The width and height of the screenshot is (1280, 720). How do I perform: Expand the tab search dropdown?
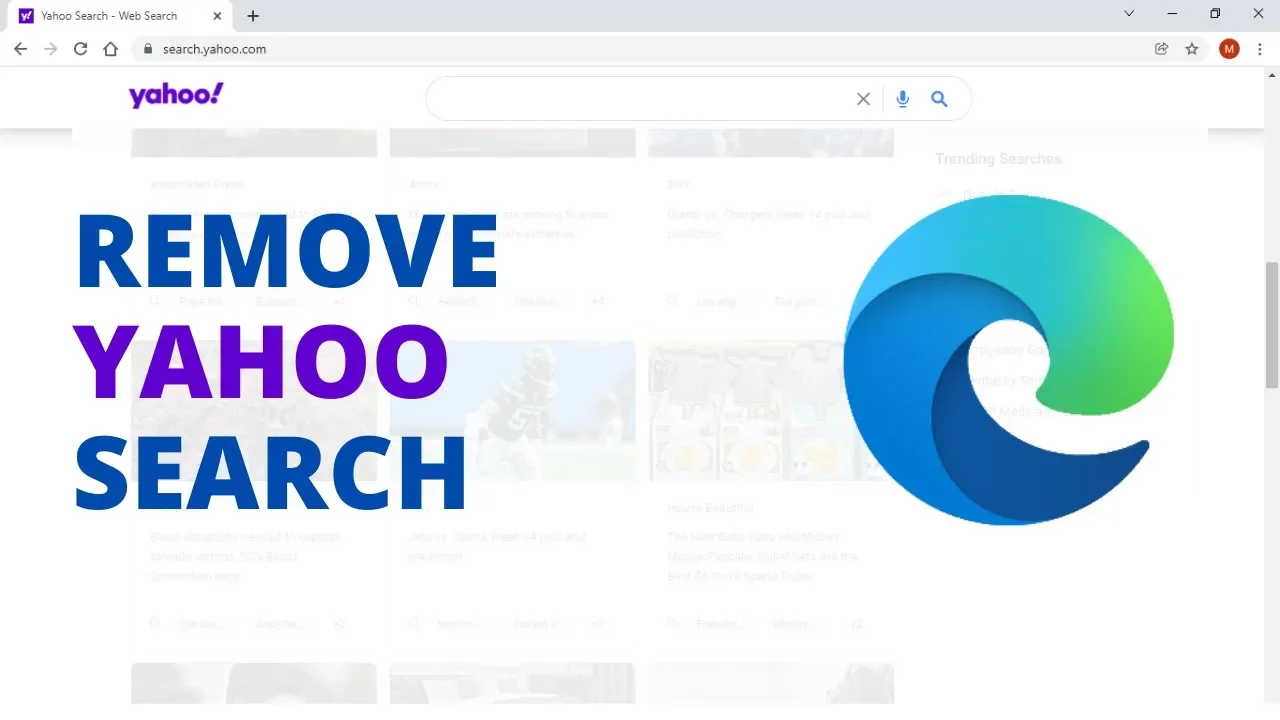tap(1129, 14)
